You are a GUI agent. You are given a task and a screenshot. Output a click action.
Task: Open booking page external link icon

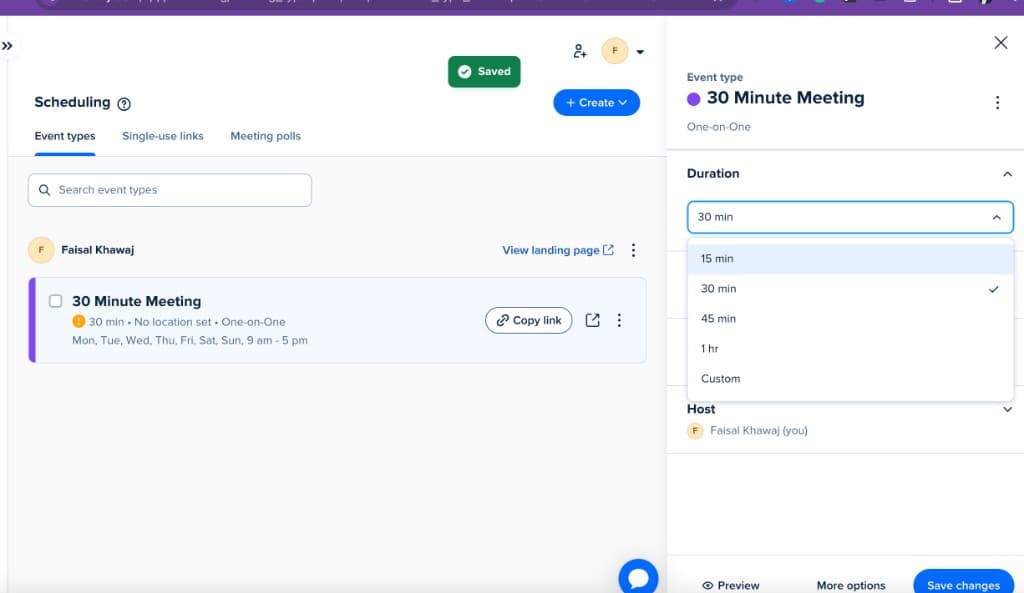592,320
